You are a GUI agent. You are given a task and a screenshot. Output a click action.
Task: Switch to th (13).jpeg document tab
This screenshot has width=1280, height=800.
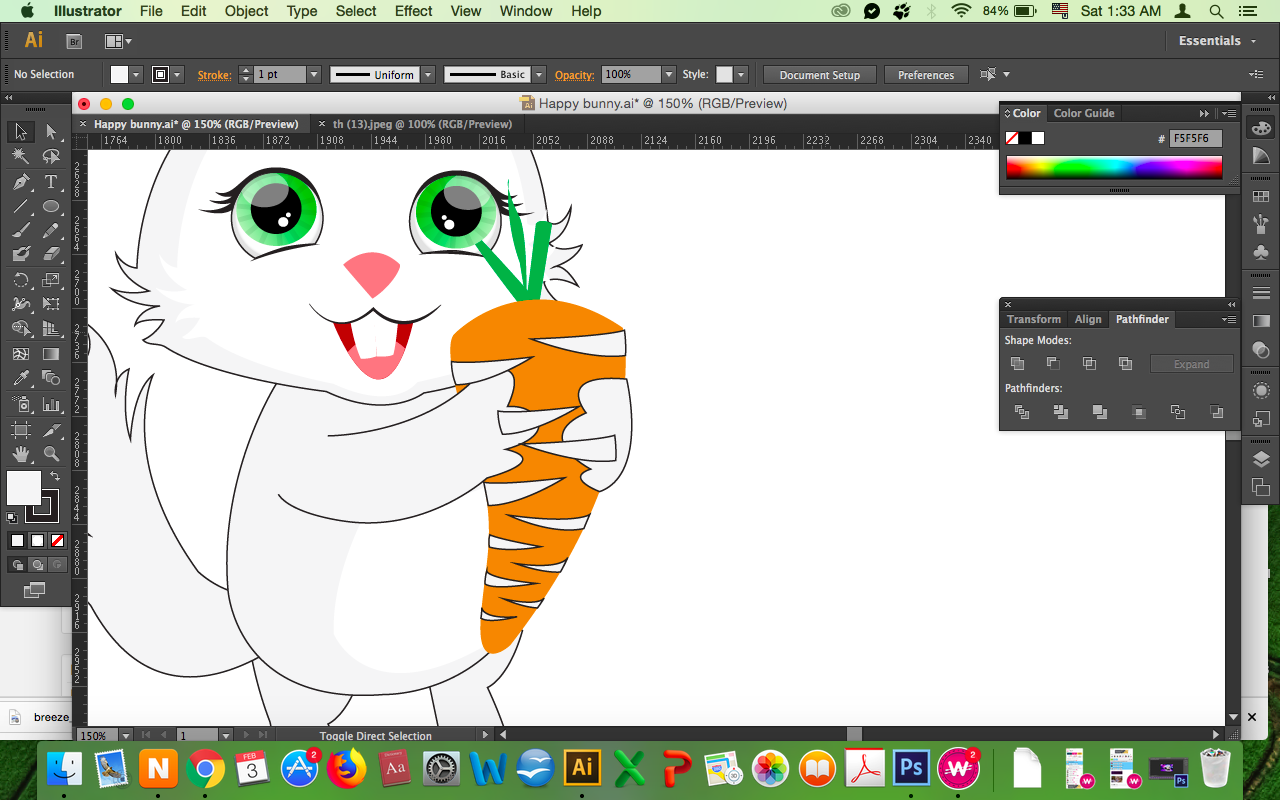pos(422,124)
